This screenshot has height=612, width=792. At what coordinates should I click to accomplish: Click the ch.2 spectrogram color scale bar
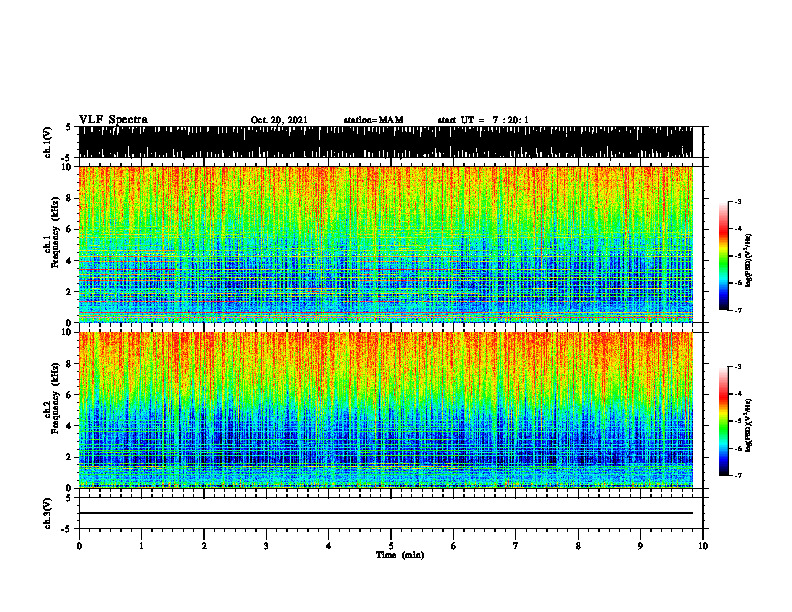[723, 421]
